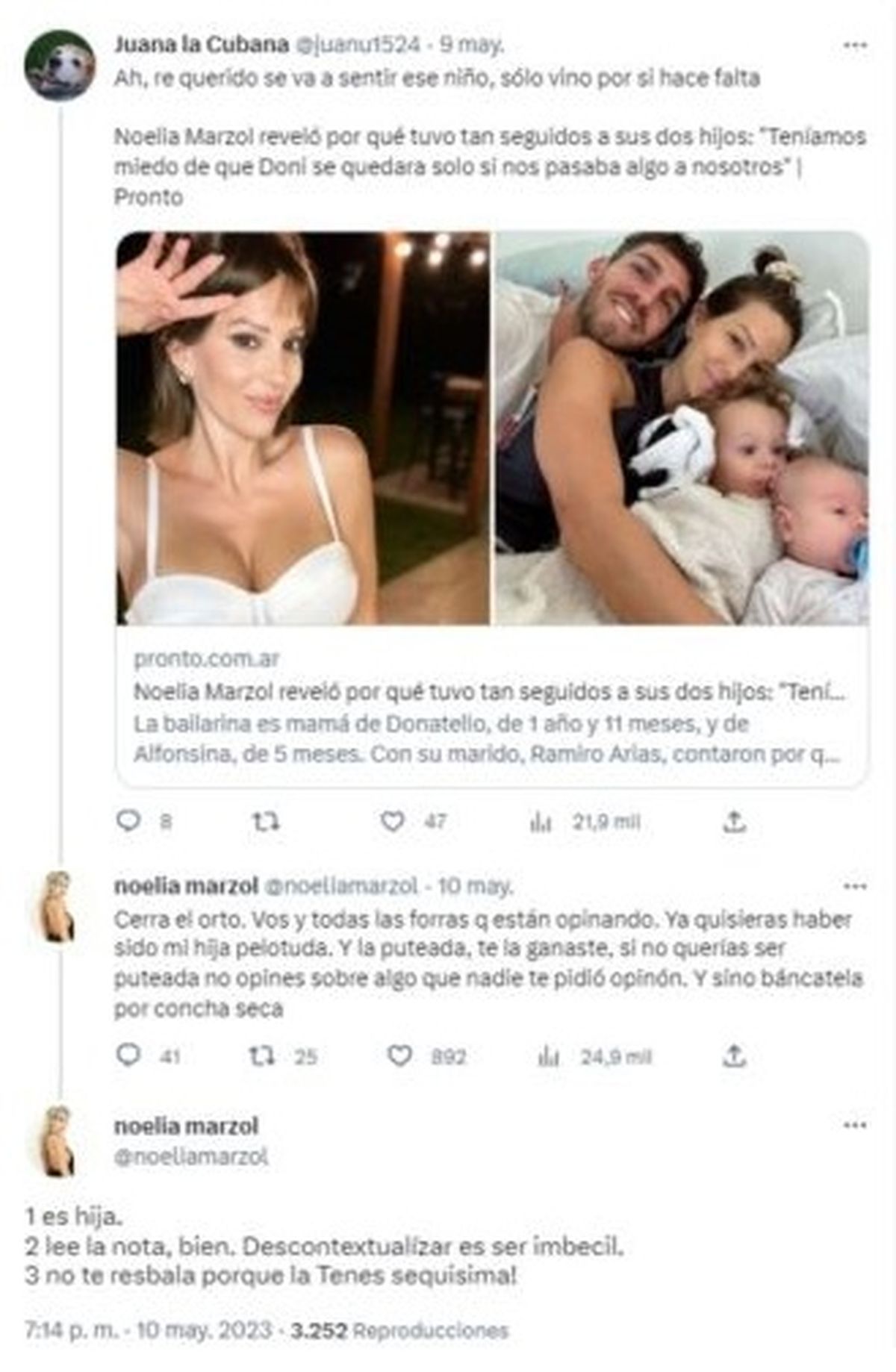Like the tweet with 47 likes
This screenshot has height=1372, width=896.
(x=393, y=822)
